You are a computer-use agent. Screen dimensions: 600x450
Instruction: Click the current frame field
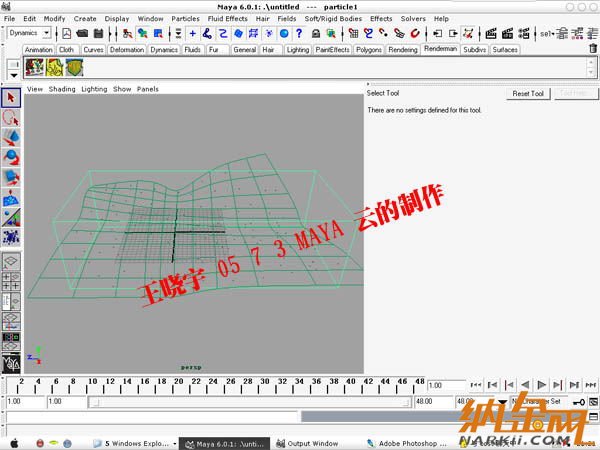tap(446, 385)
